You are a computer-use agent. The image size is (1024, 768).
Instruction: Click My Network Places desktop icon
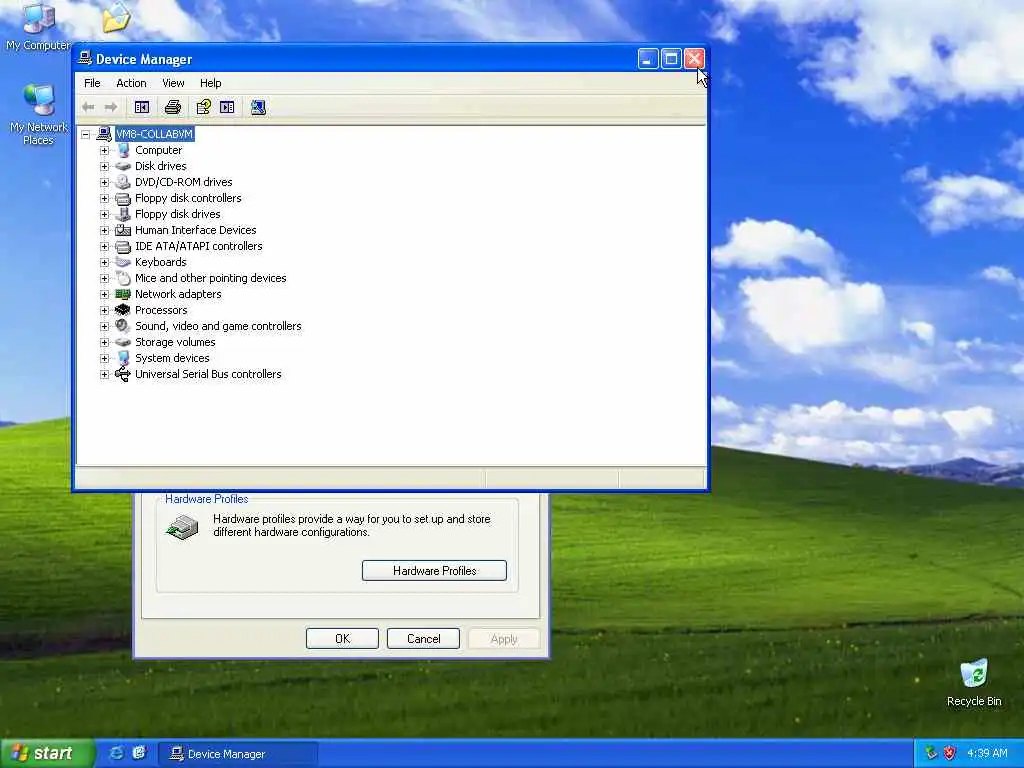coord(39,114)
